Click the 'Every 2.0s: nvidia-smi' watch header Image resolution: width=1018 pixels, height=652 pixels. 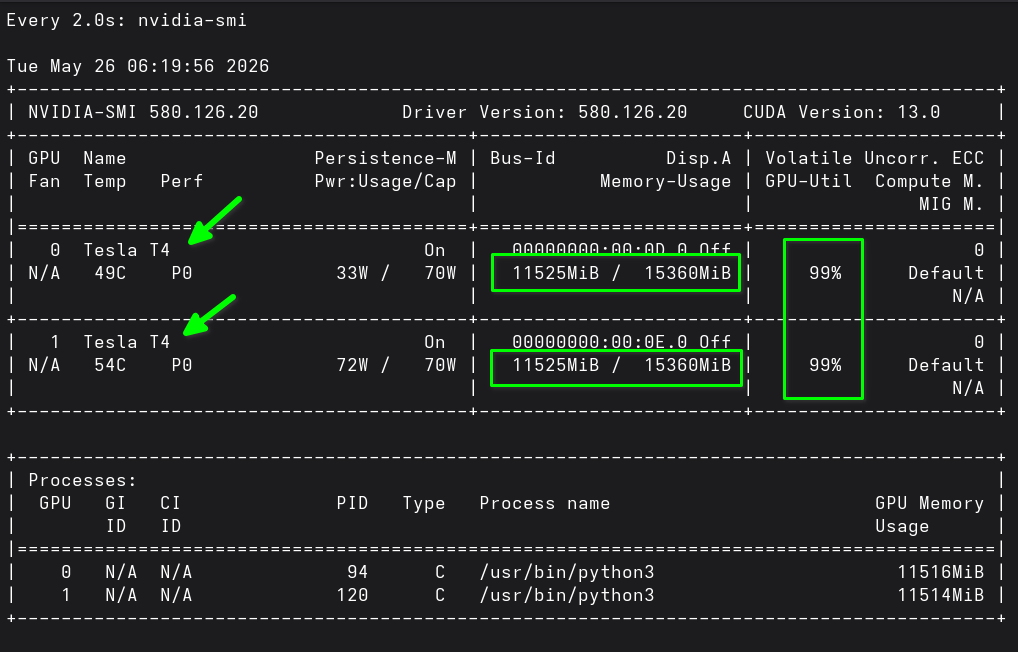click(x=127, y=20)
